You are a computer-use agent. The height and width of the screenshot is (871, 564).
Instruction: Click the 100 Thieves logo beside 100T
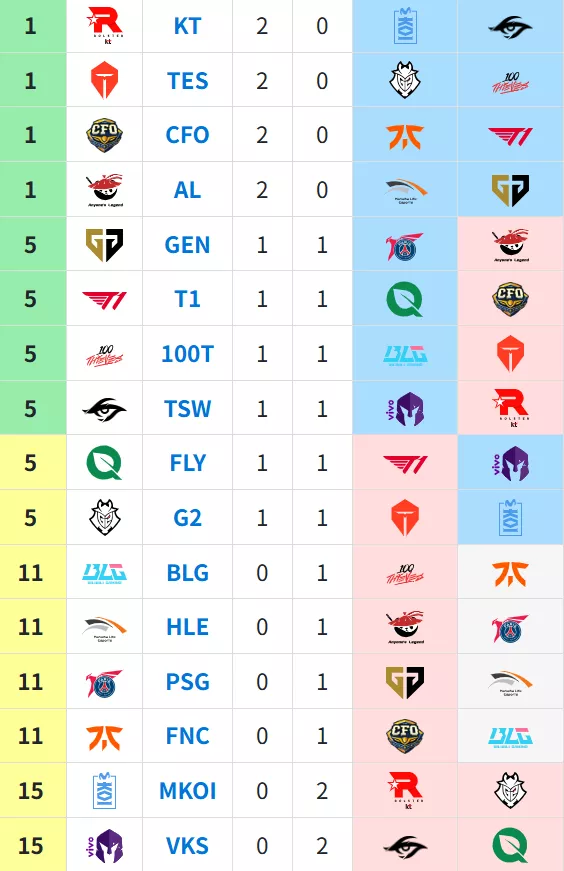[104, 354]
